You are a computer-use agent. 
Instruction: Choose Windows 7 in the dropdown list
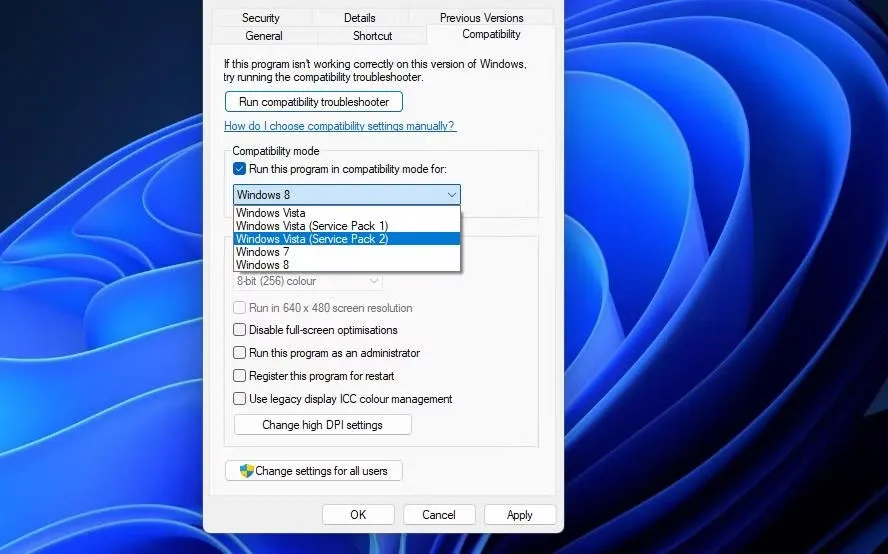[x=347, y=252]
